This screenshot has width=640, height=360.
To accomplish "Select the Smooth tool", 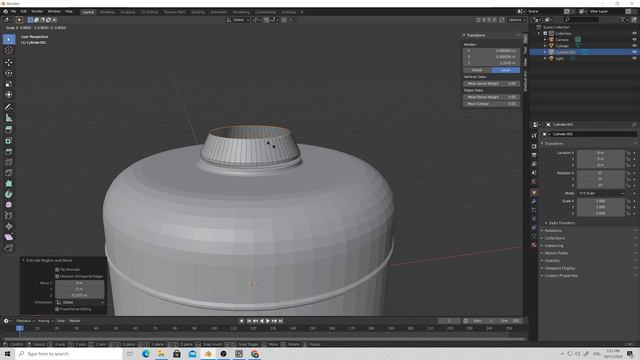I will tap(9, 205).
